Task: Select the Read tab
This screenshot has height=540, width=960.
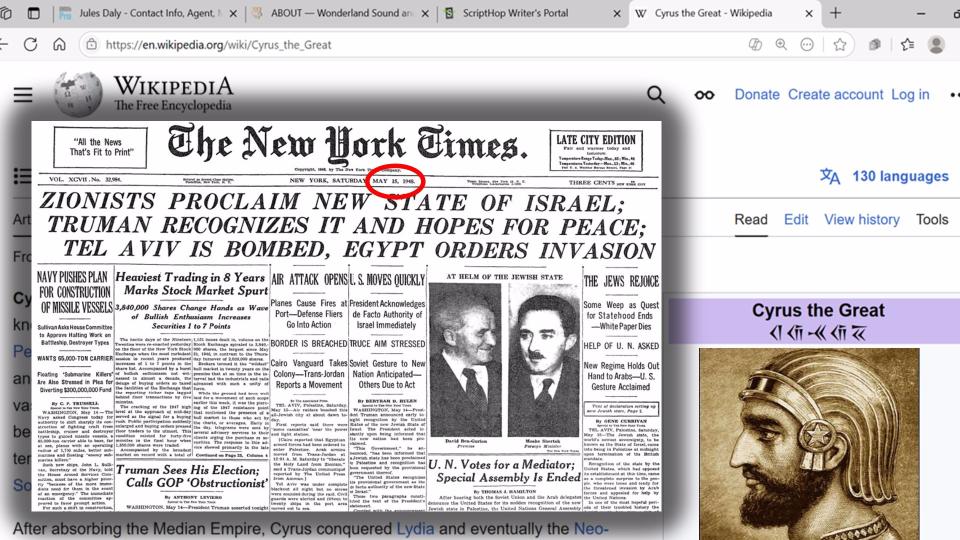Action: point(751,219)
